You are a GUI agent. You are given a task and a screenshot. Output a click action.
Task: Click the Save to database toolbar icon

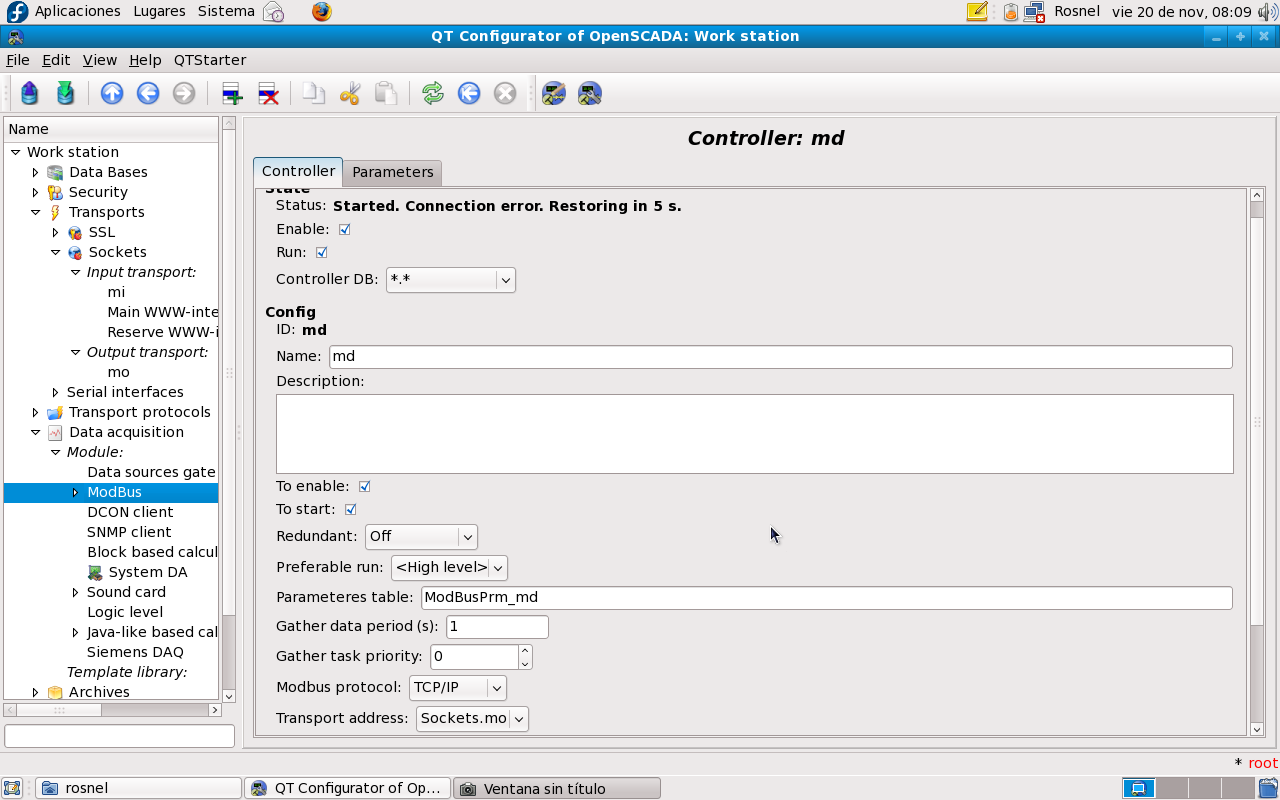tap(66, 94)
